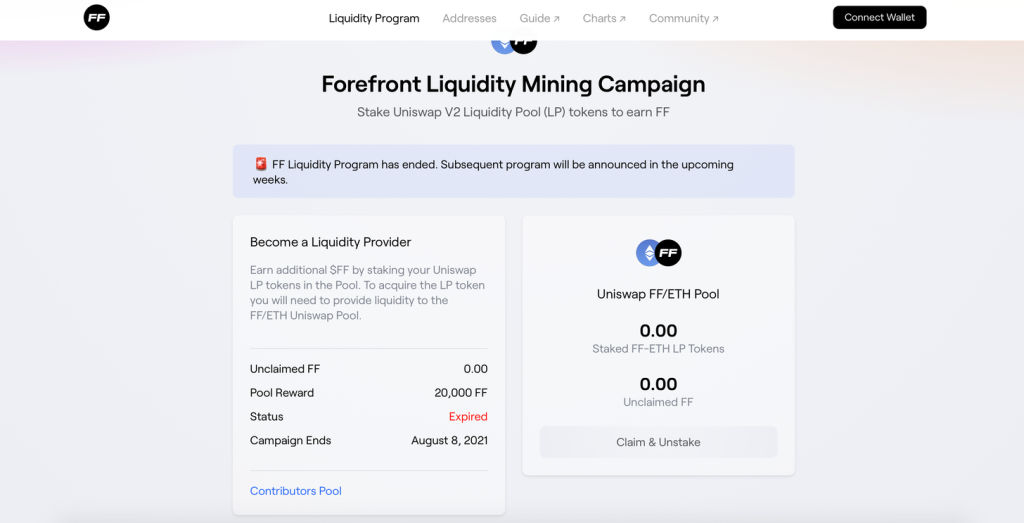The height and width of the screenshot is (523, 1024).
Task: Click the Forefront FF logo in header
Action: point(97,17)
